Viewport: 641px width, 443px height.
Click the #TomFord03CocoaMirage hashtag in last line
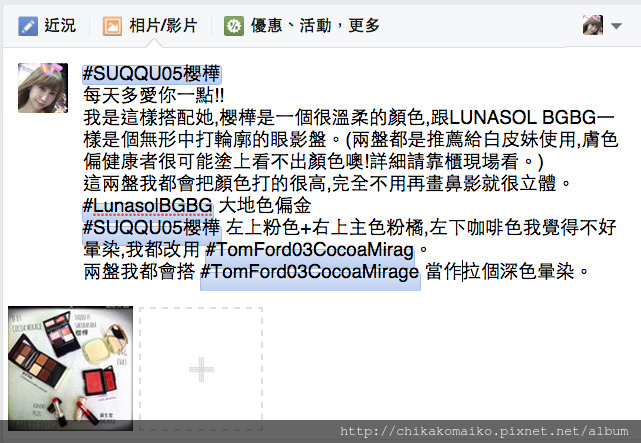[310, 271]
